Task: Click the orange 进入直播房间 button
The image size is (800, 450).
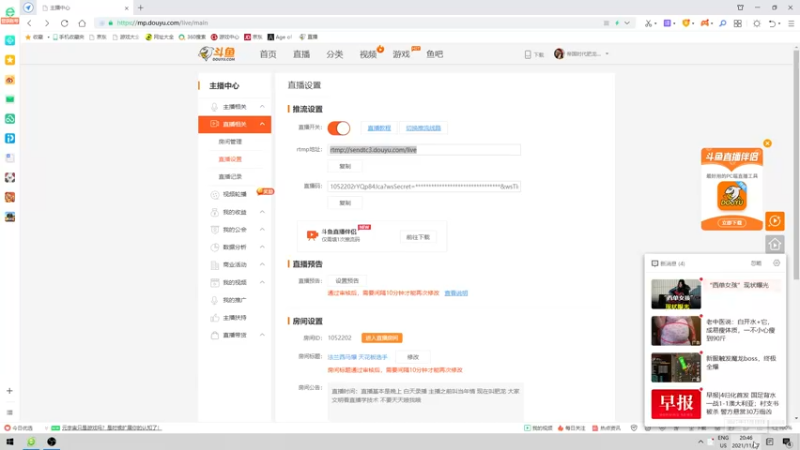Action: (x=382, y=338)
